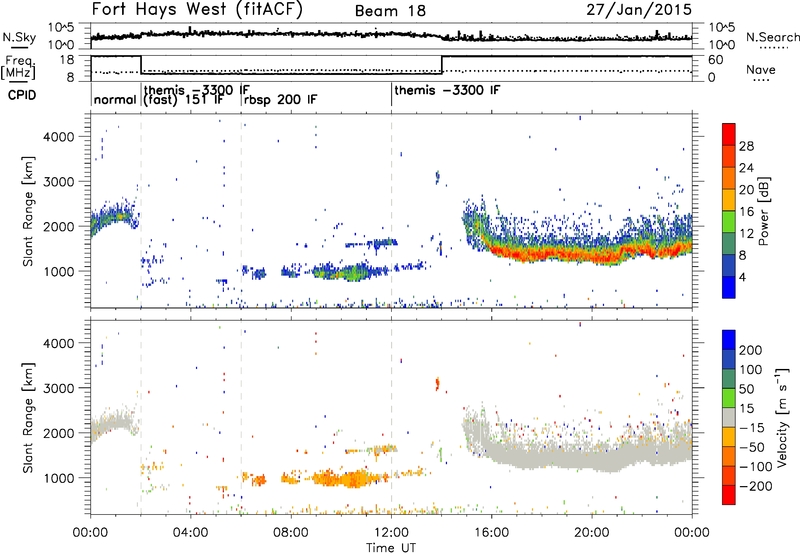Click the red swatch atop the power colorbar

tap(729, 134)
